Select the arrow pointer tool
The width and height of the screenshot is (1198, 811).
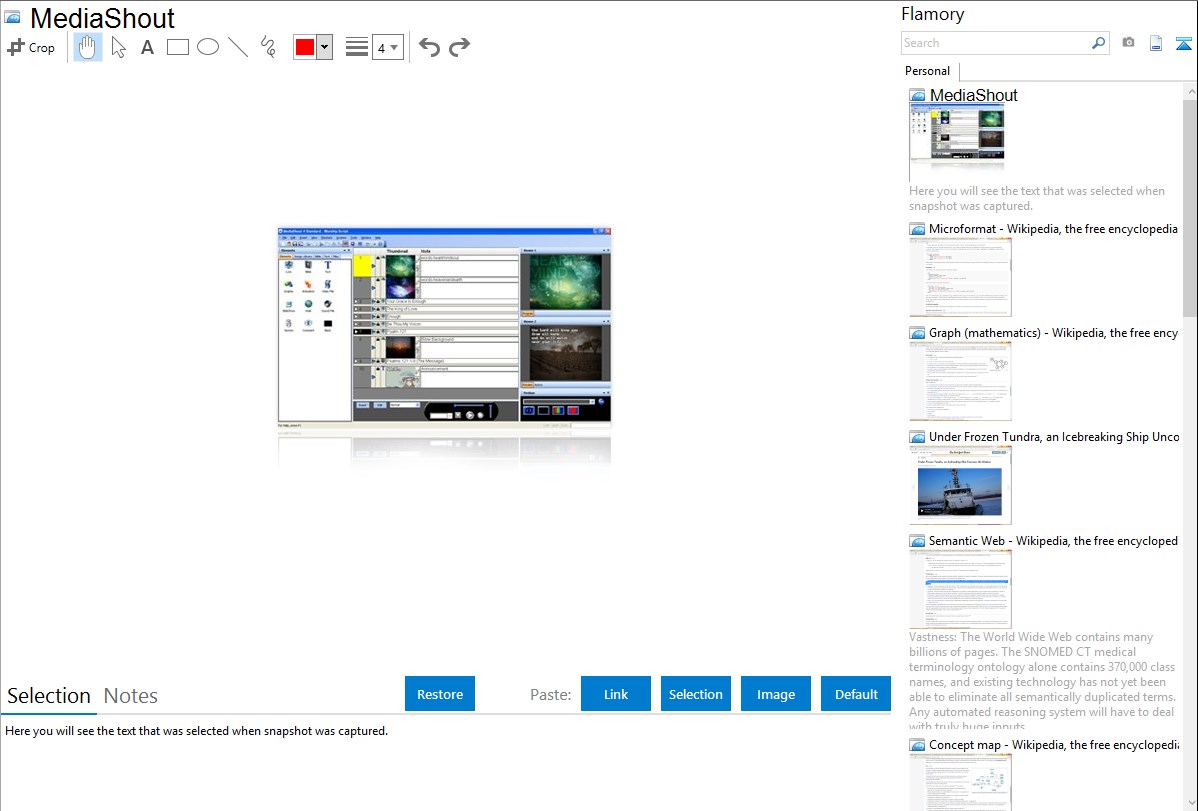coord(118,47)
